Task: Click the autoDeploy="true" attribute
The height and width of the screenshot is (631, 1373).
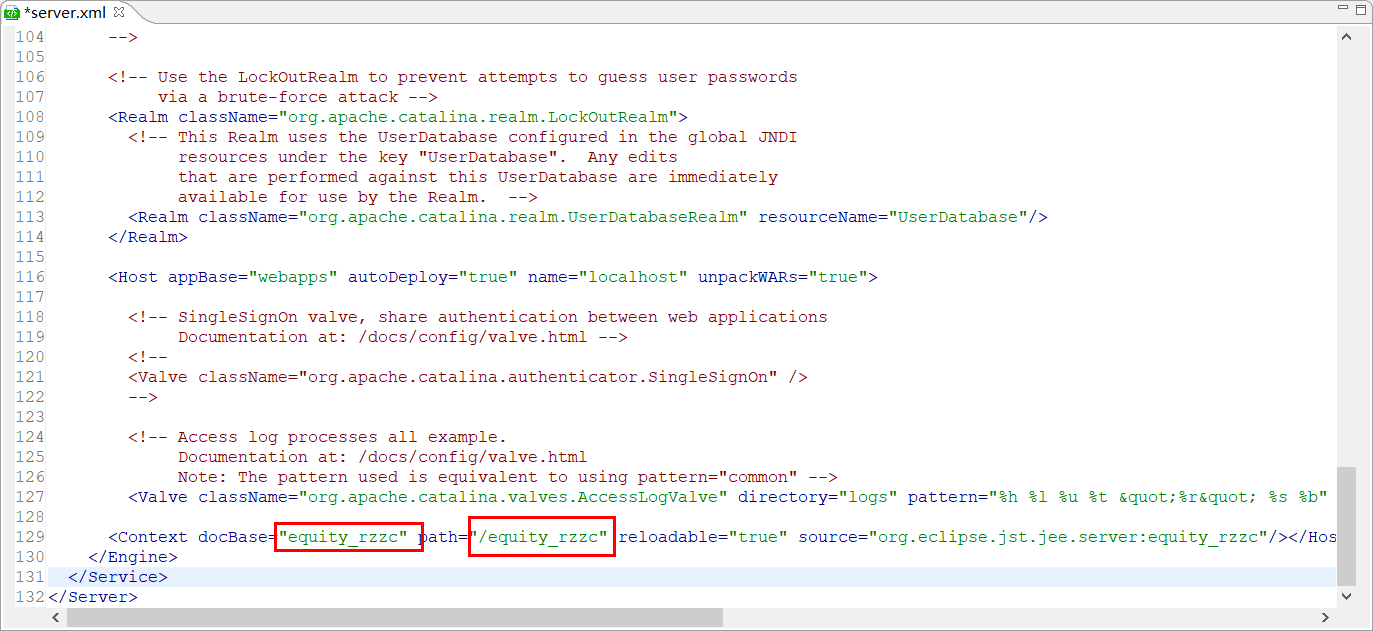Action: [x=433, y=277]
